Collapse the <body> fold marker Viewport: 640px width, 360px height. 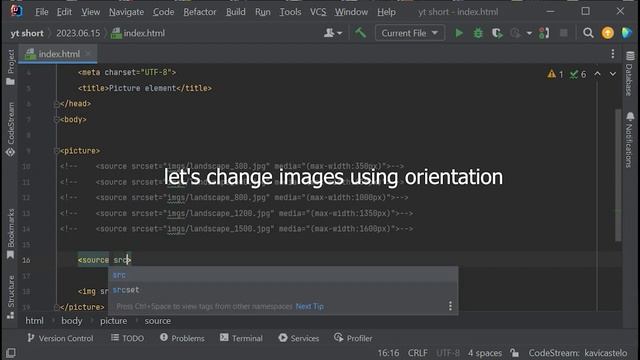pyautogui.click(x=56, y=120)
